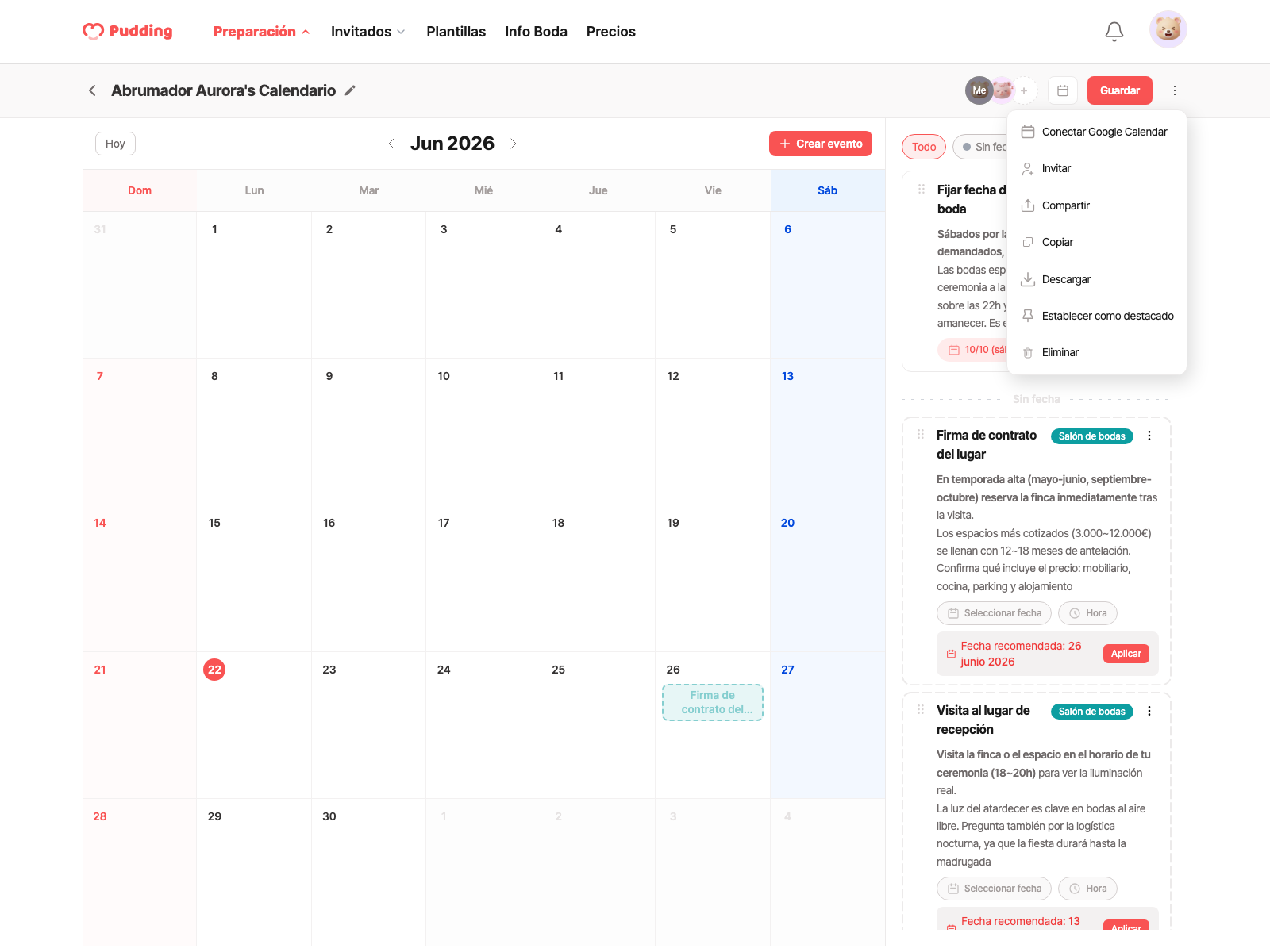Expand the Preparación nav dropdown
The width and height of the screenshot is (1270, 952).
[x=261, y=32]
